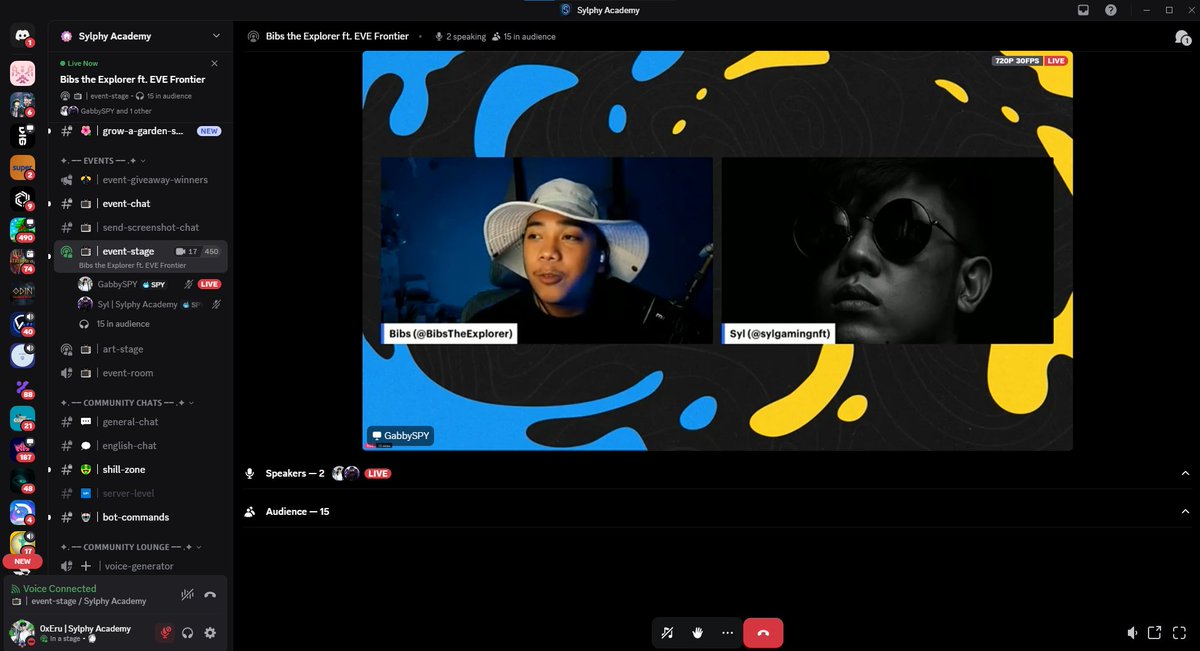The image size is (1200, 651).
Task: Open the general-chat channel
Action: [x=141, y=422]
